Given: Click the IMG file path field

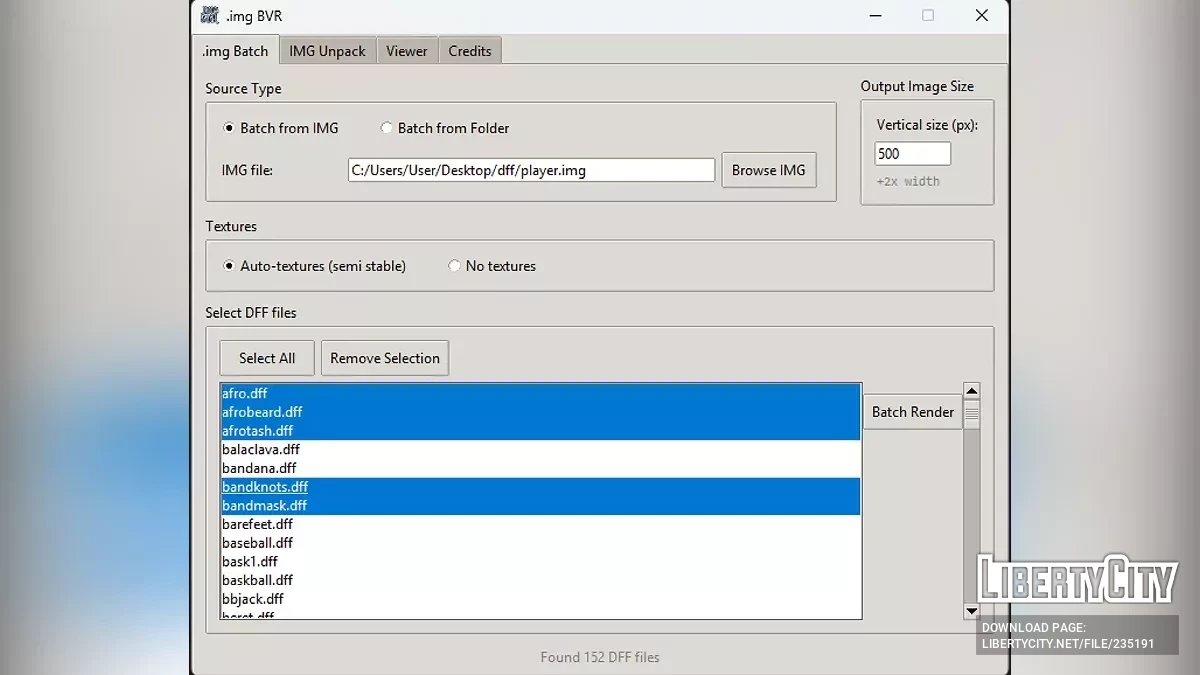Looking at the screenshot, I should (531, 170).
